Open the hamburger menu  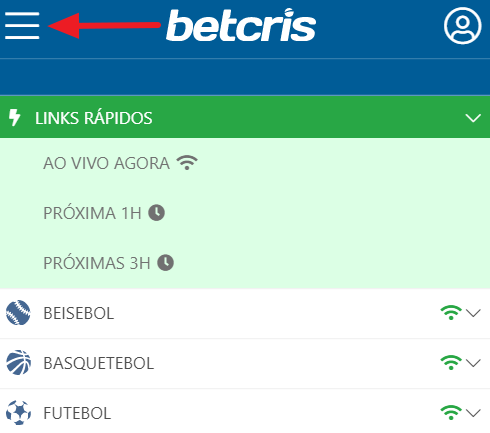(x=22, y=26)
